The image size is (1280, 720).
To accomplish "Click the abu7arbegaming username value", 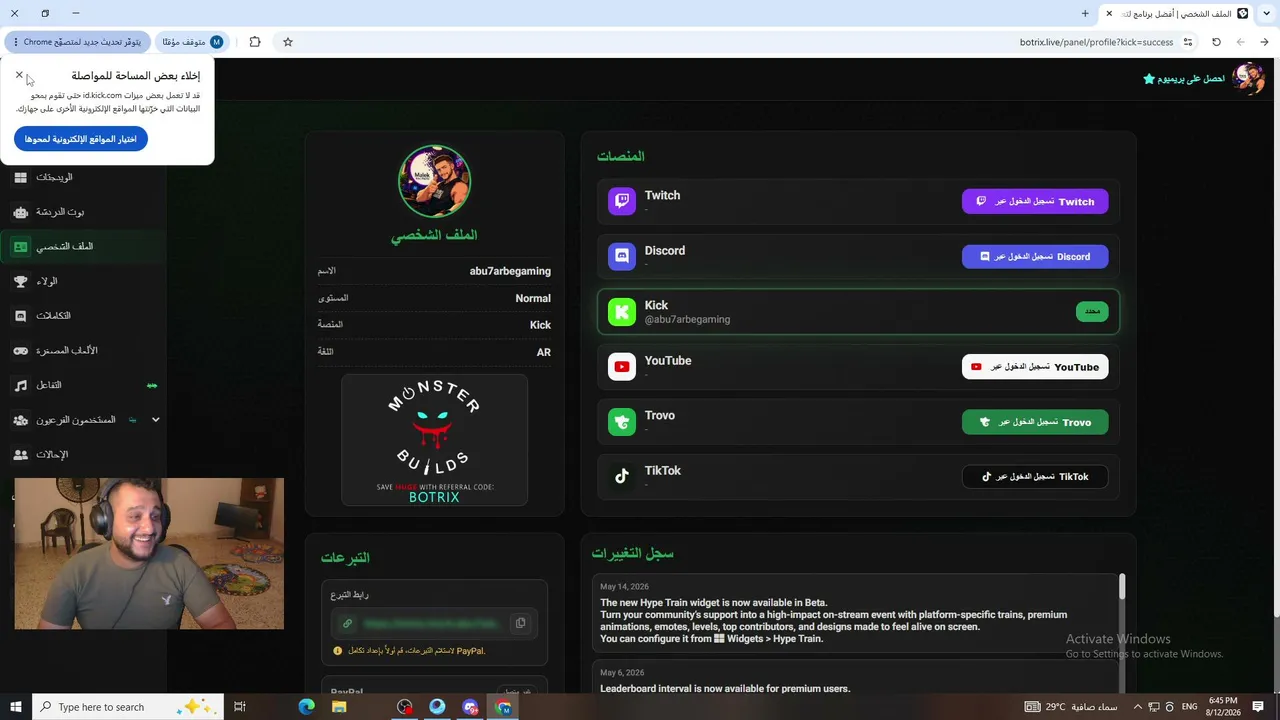I will pos(510,271).
